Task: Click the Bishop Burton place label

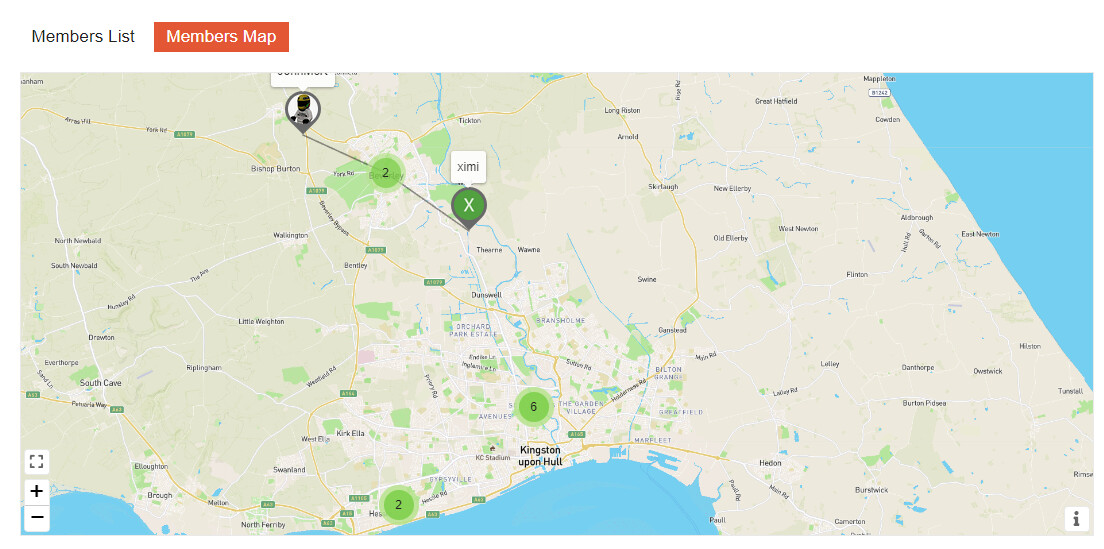Action: point(276,169)
